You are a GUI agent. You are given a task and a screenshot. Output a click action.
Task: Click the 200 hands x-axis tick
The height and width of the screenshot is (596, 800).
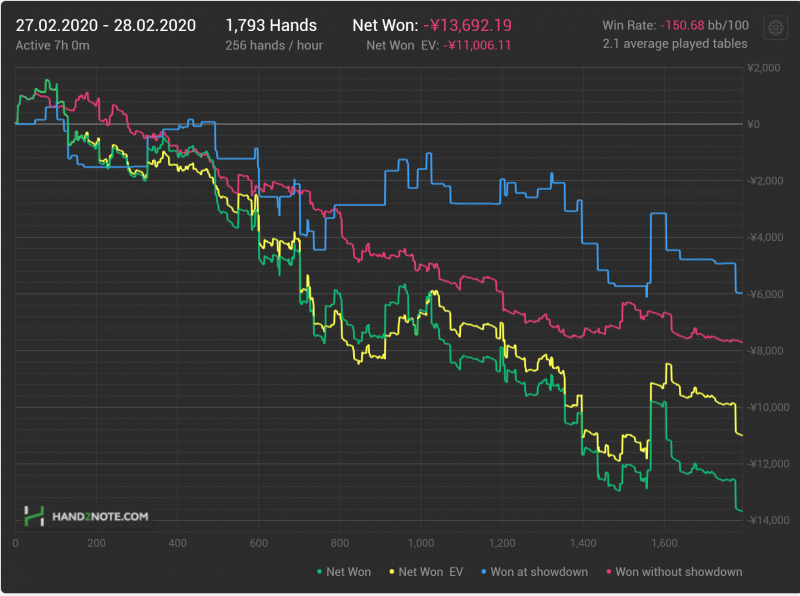pos(96,544)
